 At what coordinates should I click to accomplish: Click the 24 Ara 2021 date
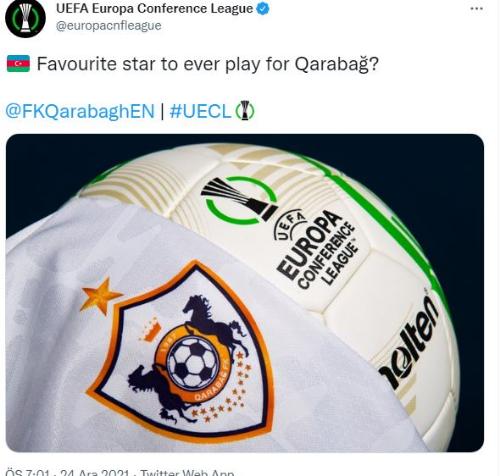(x=95, y=473)
